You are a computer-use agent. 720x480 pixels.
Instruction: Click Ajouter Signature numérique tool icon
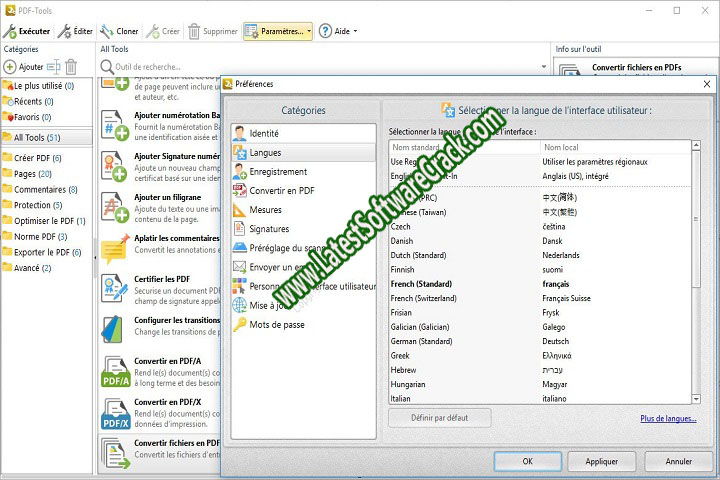coord(114,166)
